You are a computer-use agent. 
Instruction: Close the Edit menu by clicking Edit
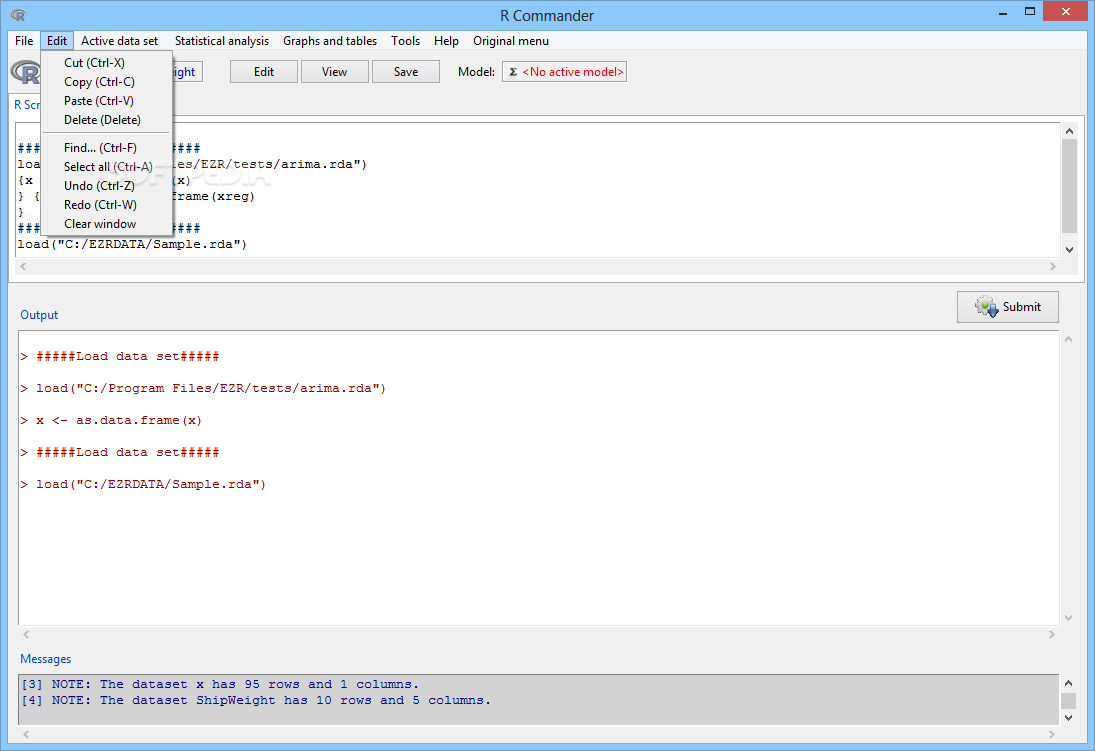click(57, 41)
